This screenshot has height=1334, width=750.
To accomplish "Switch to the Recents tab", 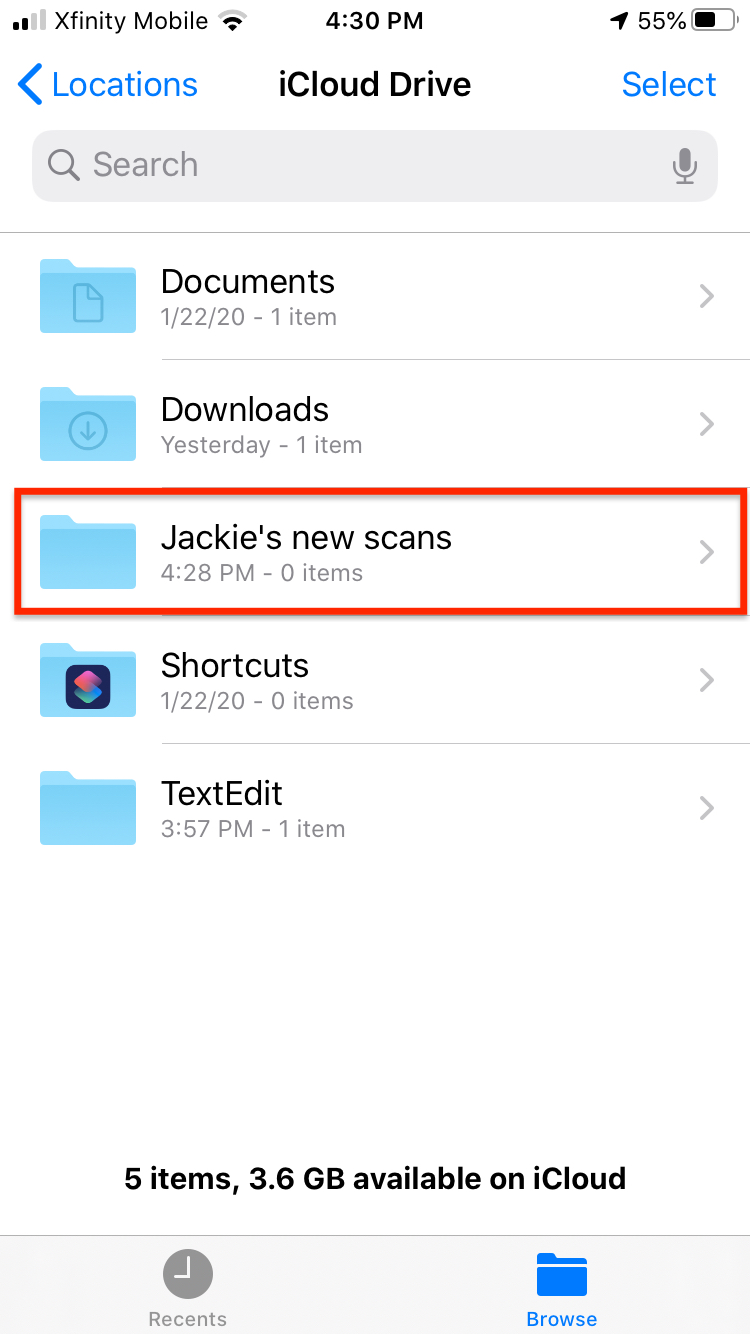I will (x=187, y=1289).
